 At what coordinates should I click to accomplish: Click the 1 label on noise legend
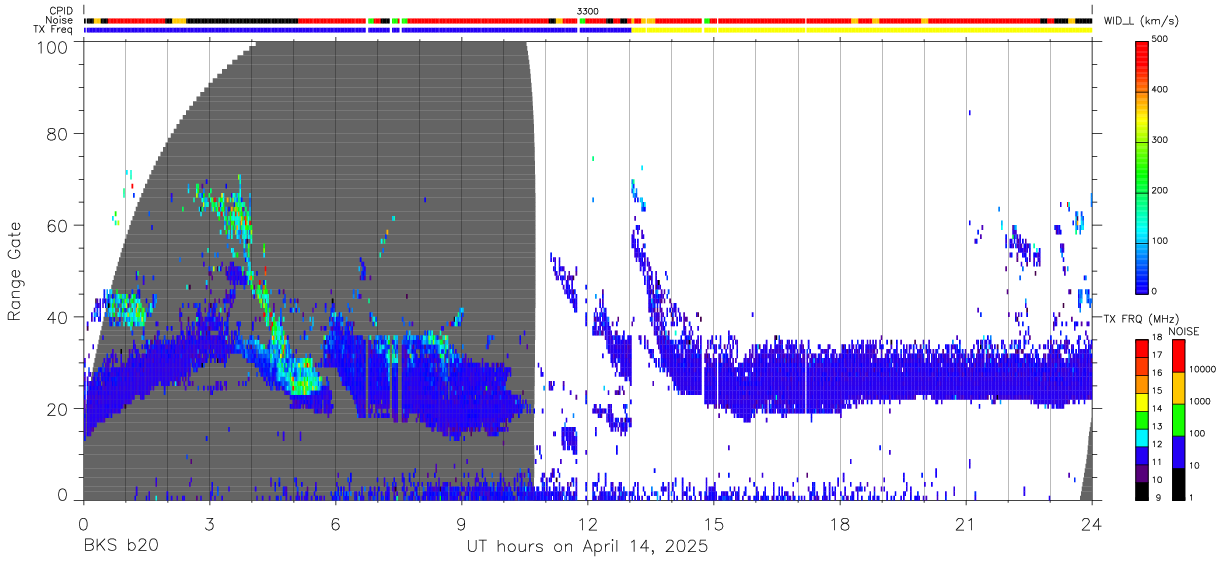point(1191,498)
